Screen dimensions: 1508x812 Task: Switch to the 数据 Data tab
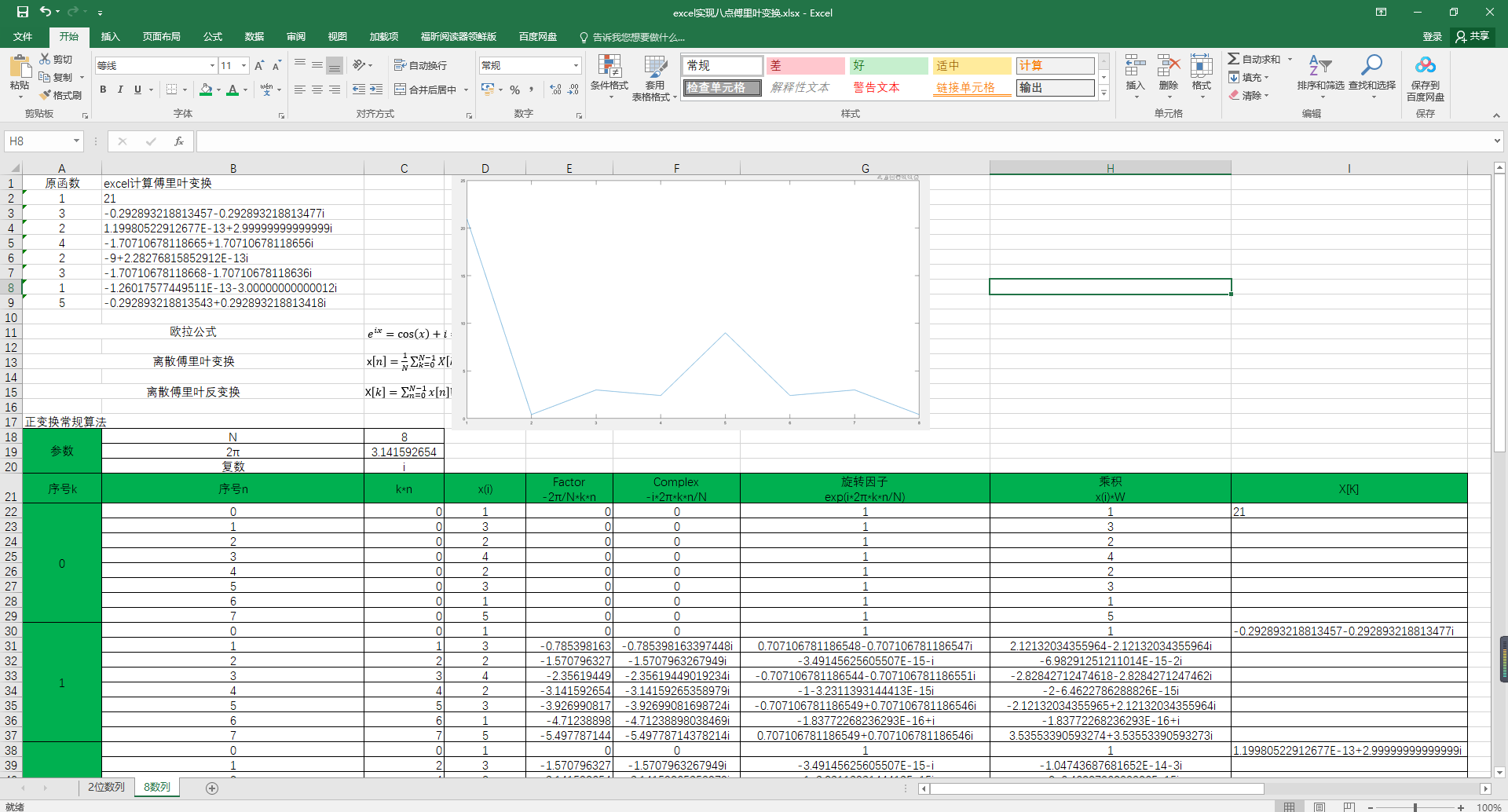(x=254, y=37)
